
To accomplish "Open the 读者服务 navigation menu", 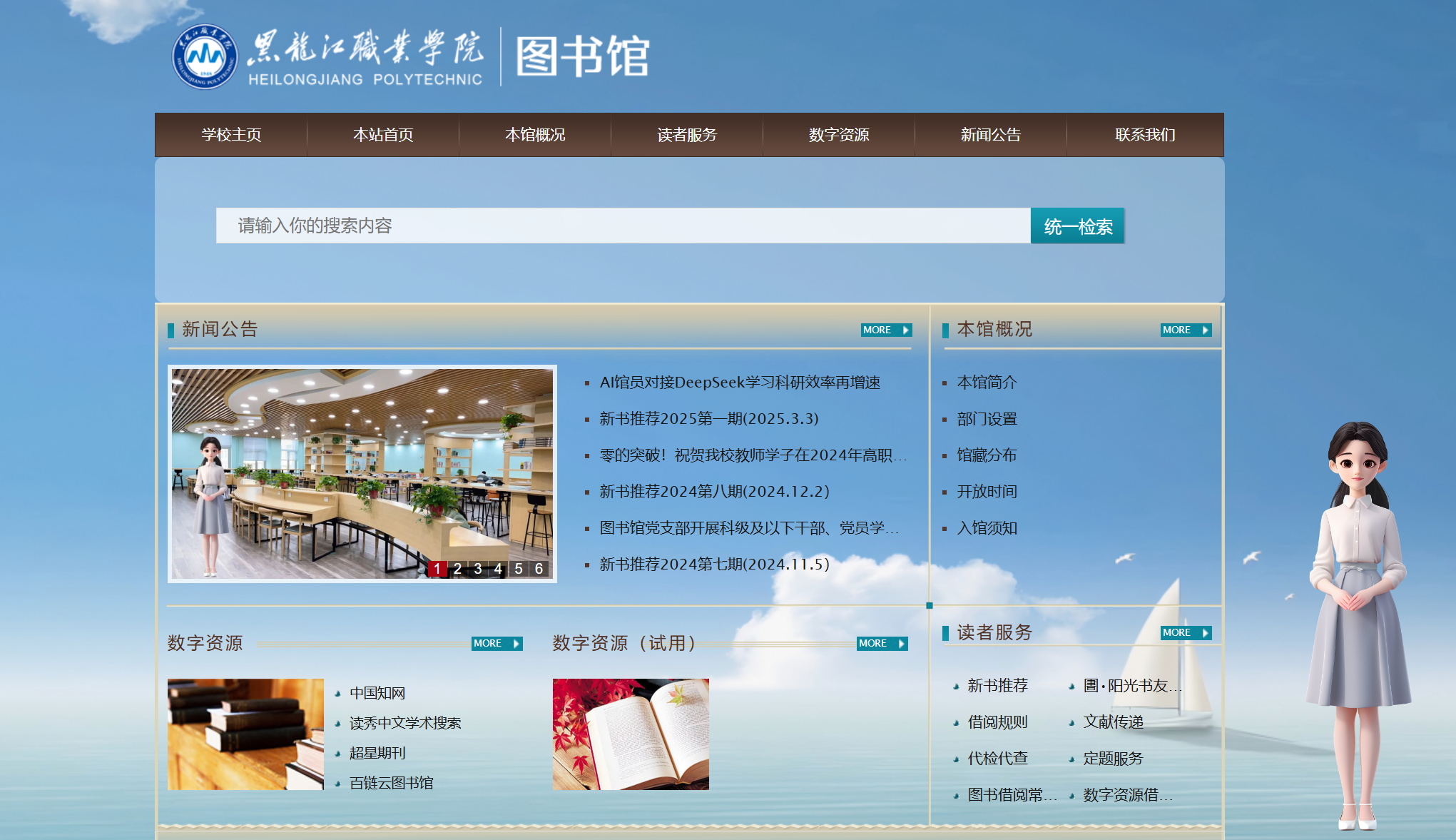I will (686, 135).
